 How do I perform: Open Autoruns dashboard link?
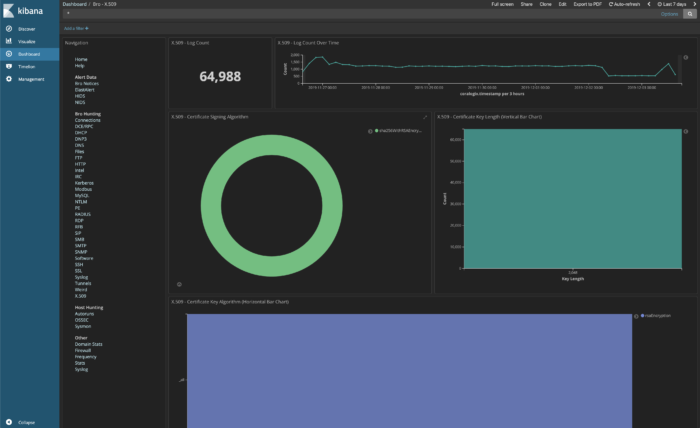point(84,314)
